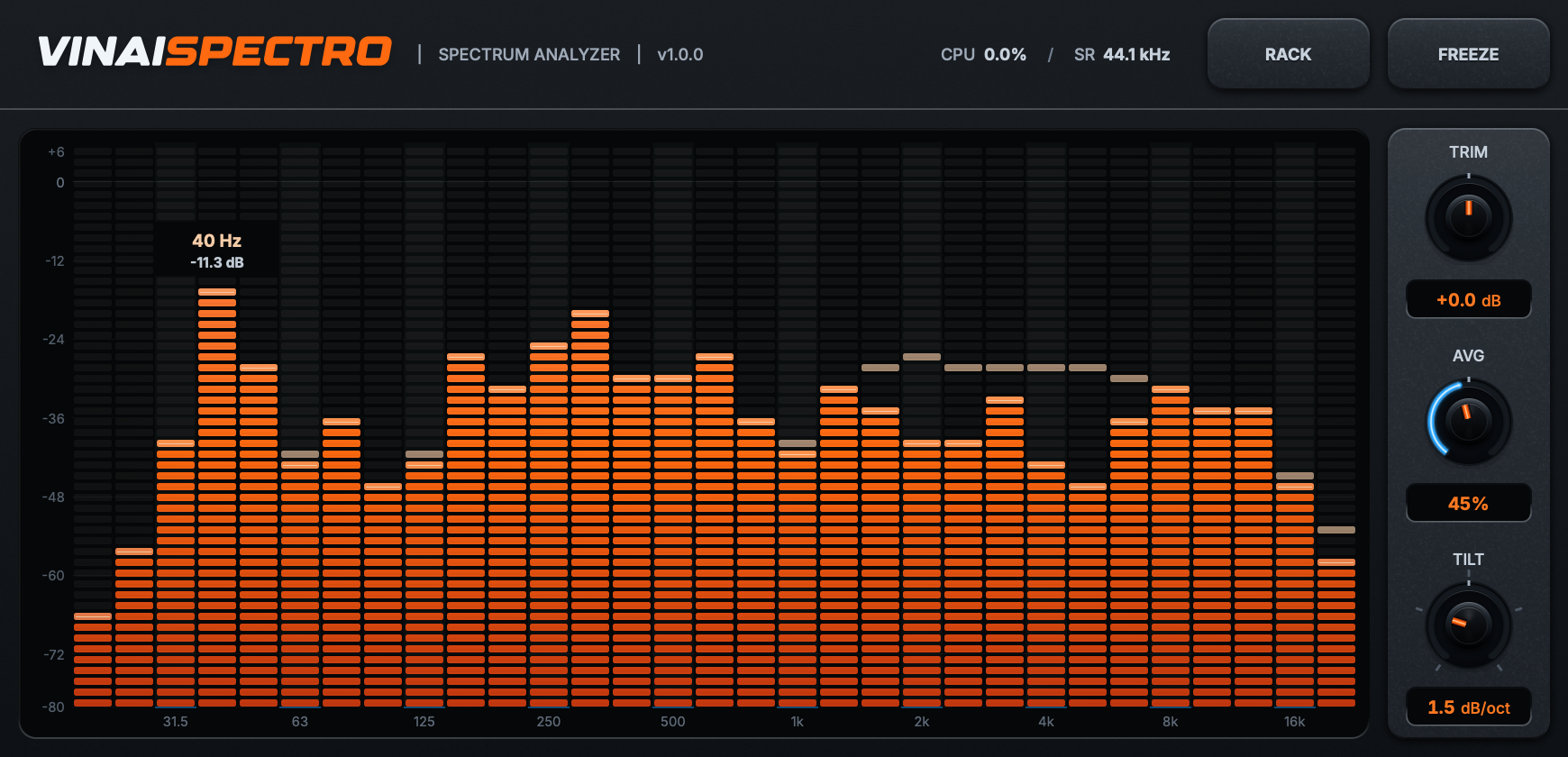Select the 31.5 Hz band bar

click(x=176, y=573)
